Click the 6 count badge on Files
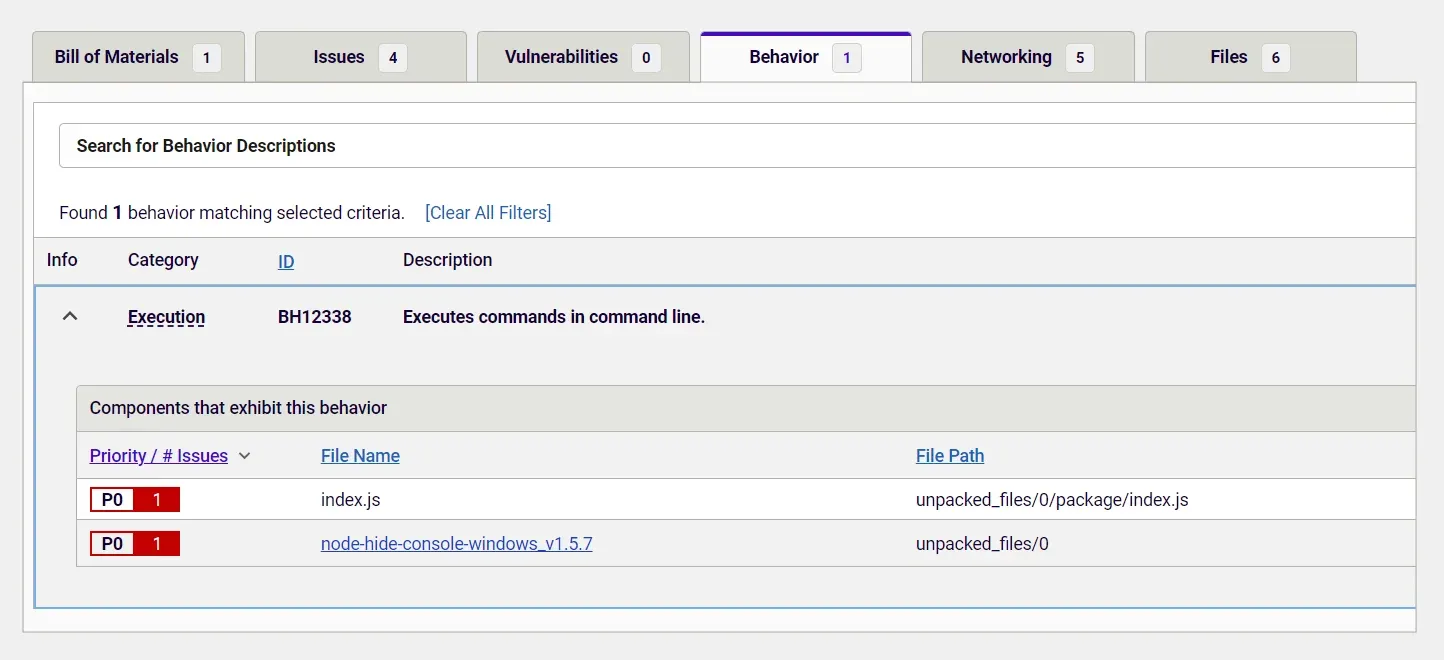The width and height of the screenshot is (1444, 660). [x=1275, y=58]
